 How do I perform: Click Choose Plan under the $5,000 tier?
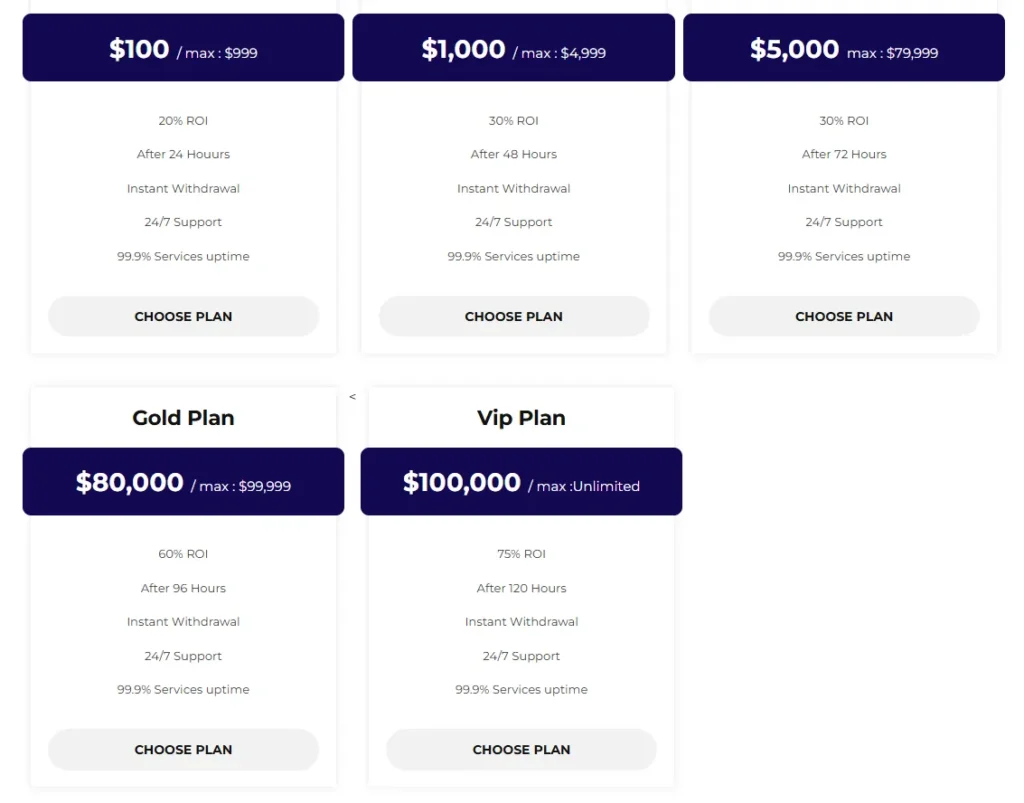(844, 316)
